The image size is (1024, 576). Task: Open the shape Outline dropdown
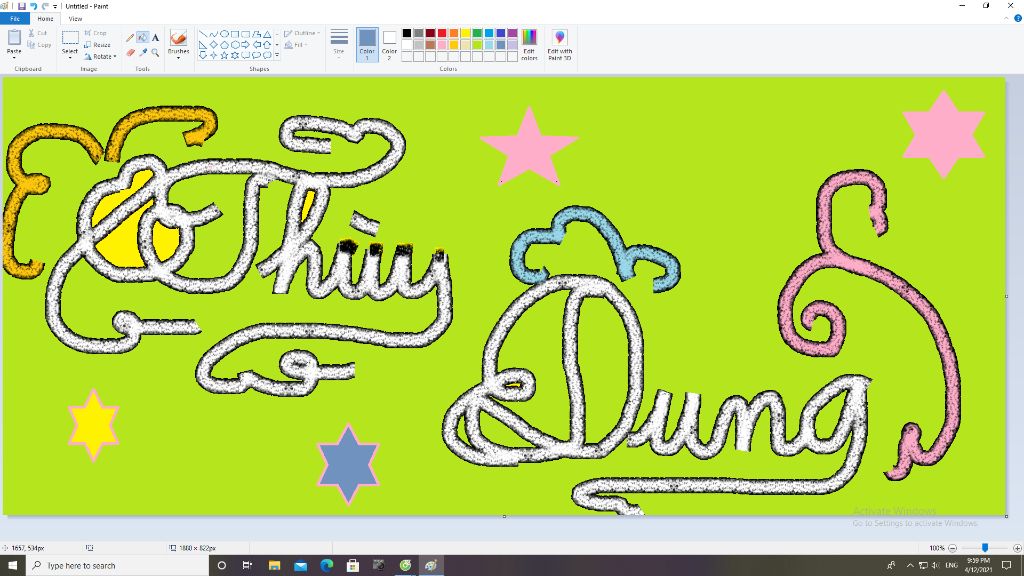tap(302, 33)
